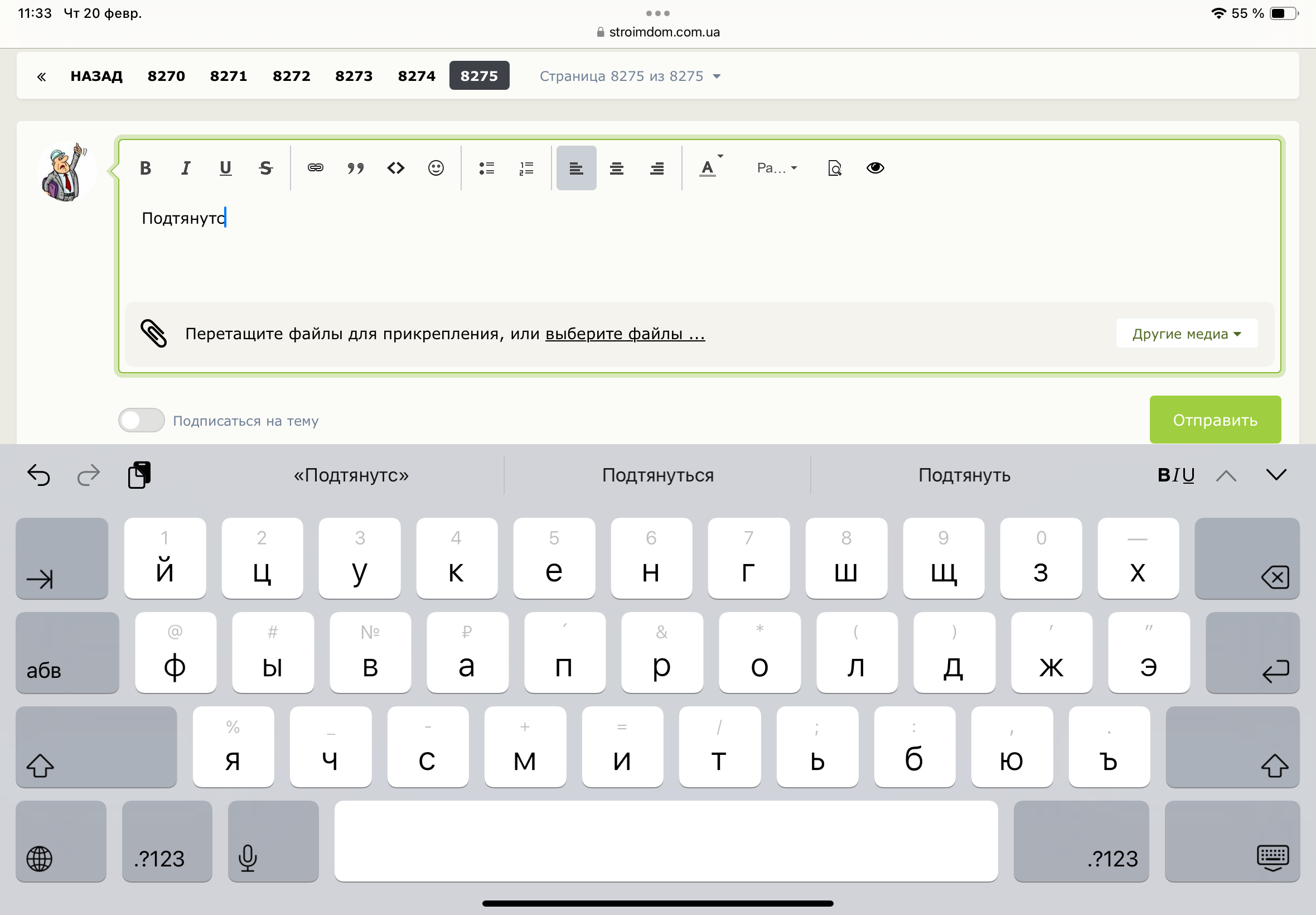Viewport: 1316px width, 915px height.
Task: Create a numbered list
Action: pyautogui.click(x=526, y=168)
